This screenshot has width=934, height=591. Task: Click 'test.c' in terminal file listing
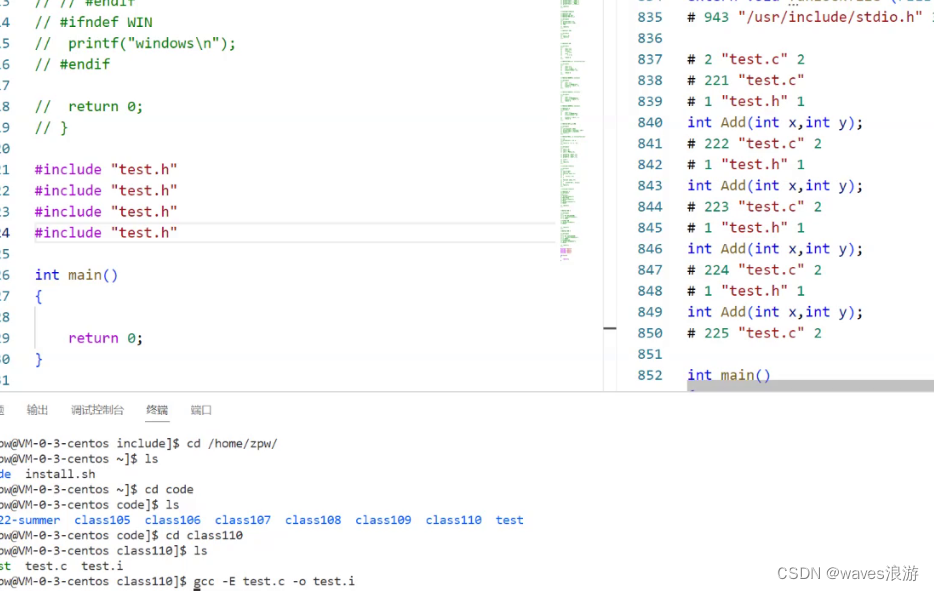(x=46, y=566)
